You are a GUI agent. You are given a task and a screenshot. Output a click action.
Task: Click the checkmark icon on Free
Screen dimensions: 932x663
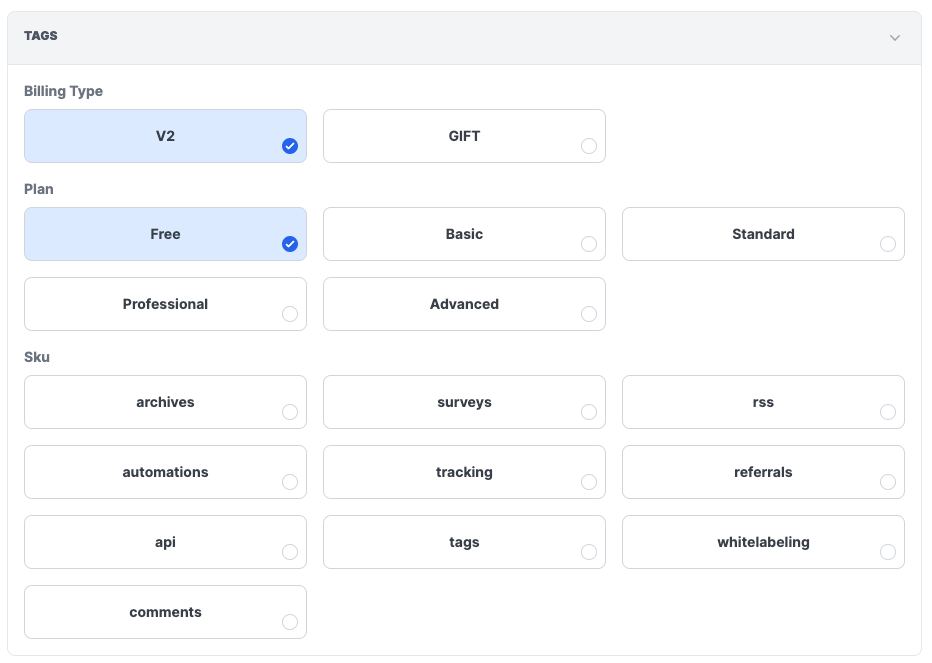290,244
